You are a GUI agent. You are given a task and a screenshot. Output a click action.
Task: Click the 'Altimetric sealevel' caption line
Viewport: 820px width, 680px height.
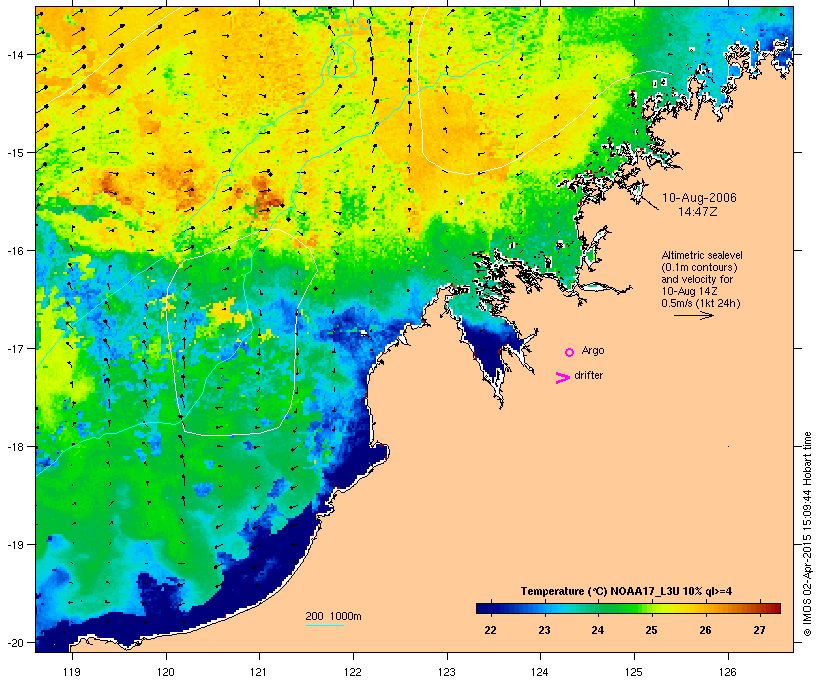coord(702,255)
